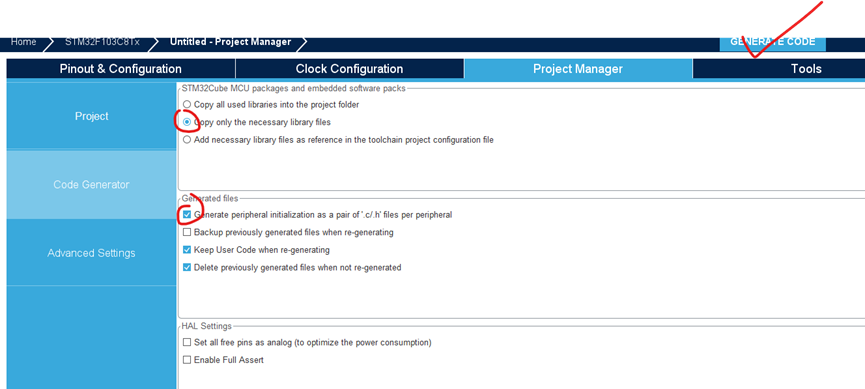The image size is (865, 389).
Task: Open the Tools tab
Action: click(779, 69)
